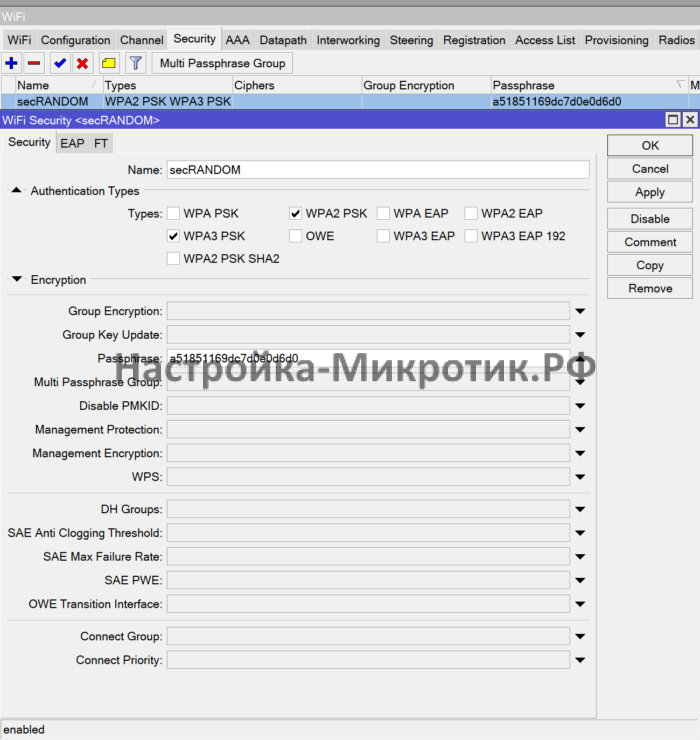Expand SAE Anti Clogging Threshold arrow
The height and width of the screenshot is (740, 700).
580,533
